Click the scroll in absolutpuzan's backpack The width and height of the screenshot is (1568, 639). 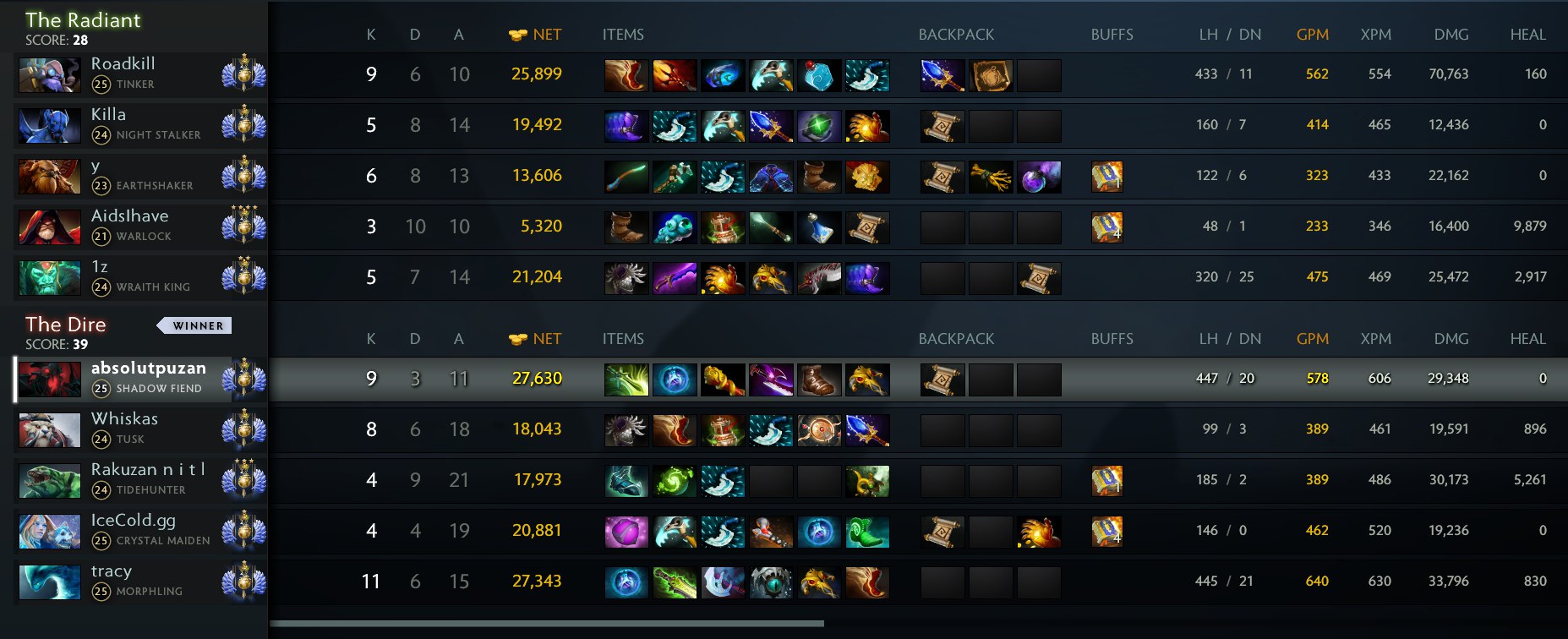[942, 380]
